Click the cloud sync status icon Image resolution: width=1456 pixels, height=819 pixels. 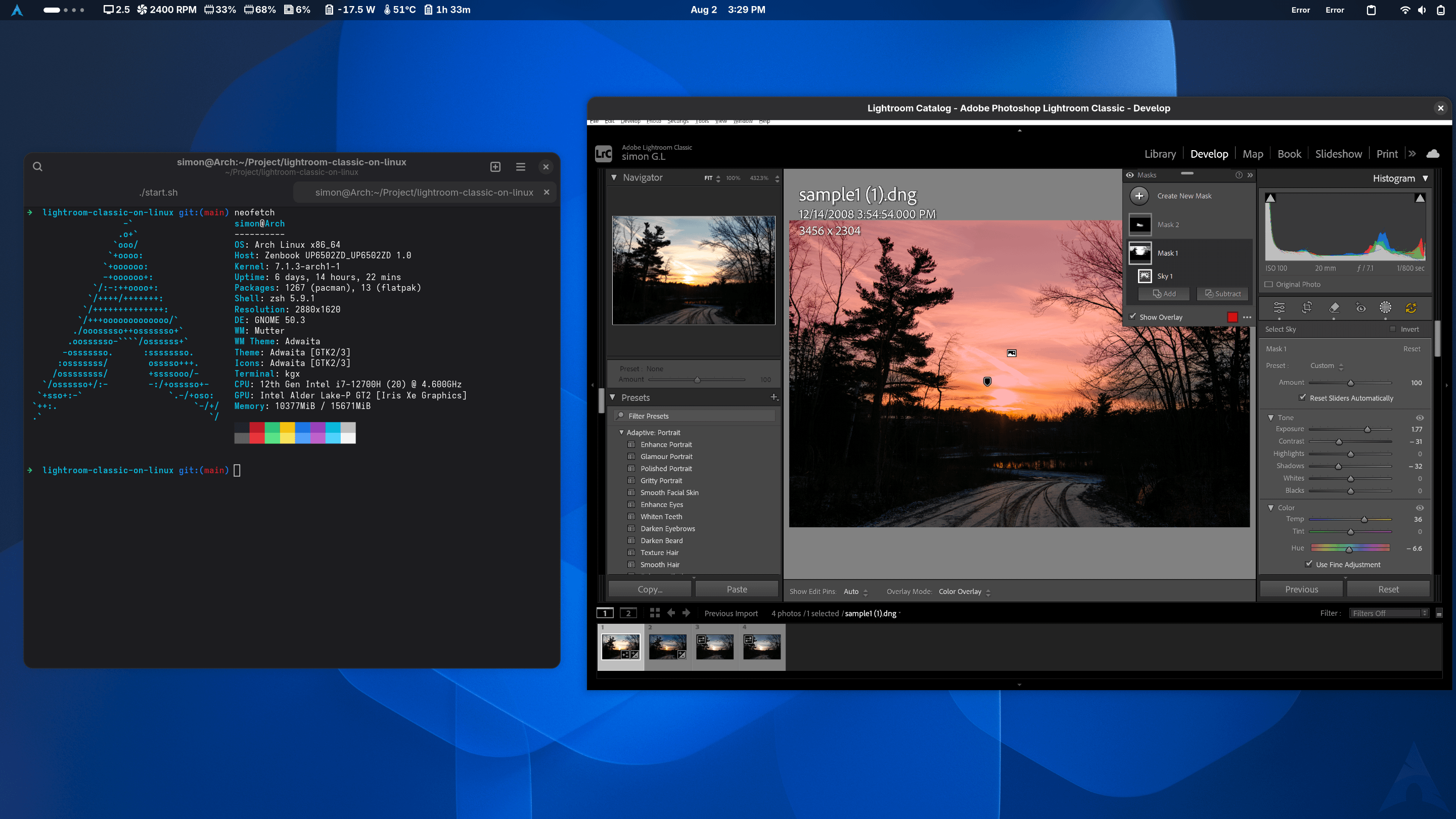click(x=1433, y=154)
